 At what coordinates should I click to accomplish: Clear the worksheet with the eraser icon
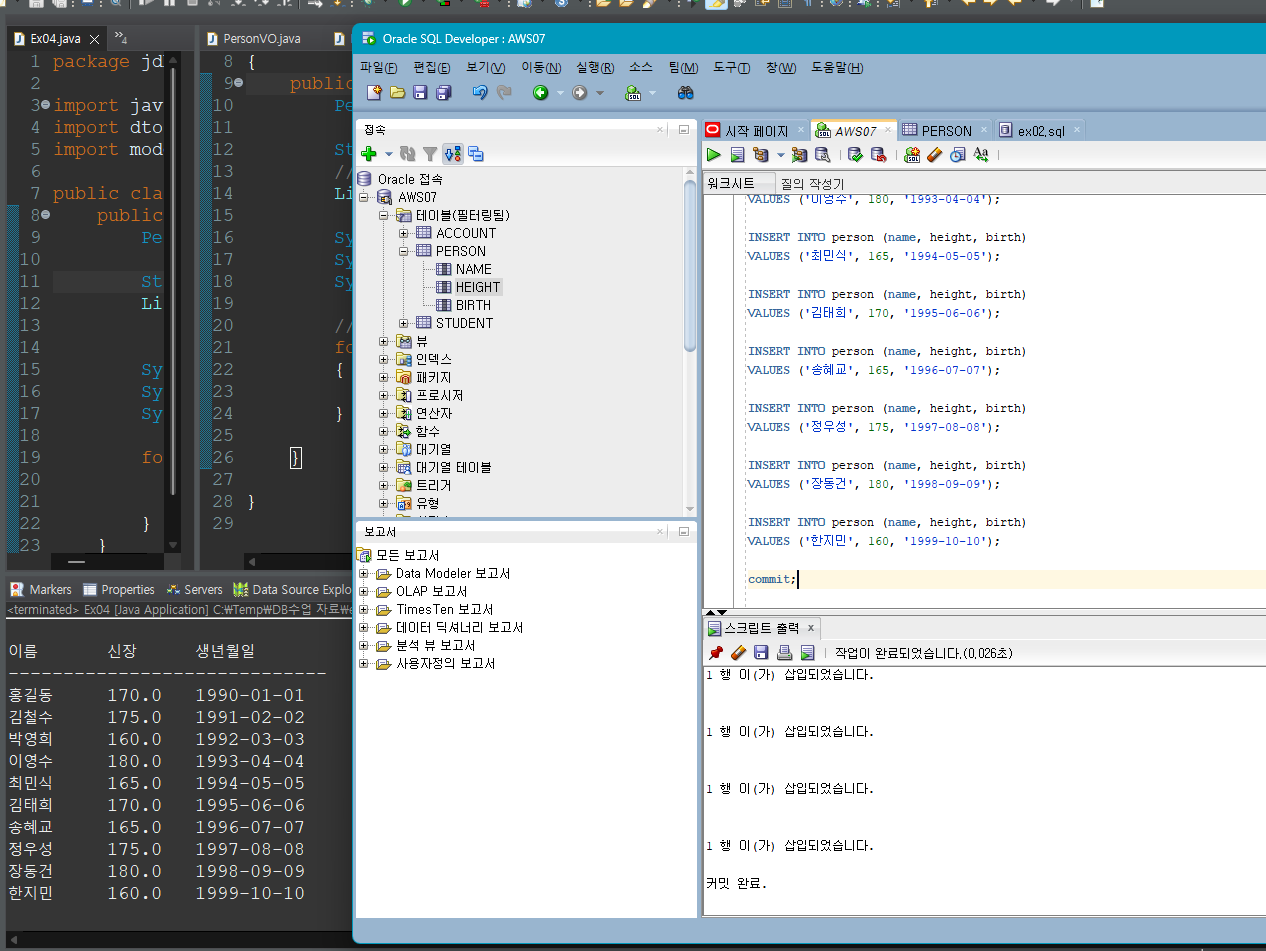[x=935, y=155]
